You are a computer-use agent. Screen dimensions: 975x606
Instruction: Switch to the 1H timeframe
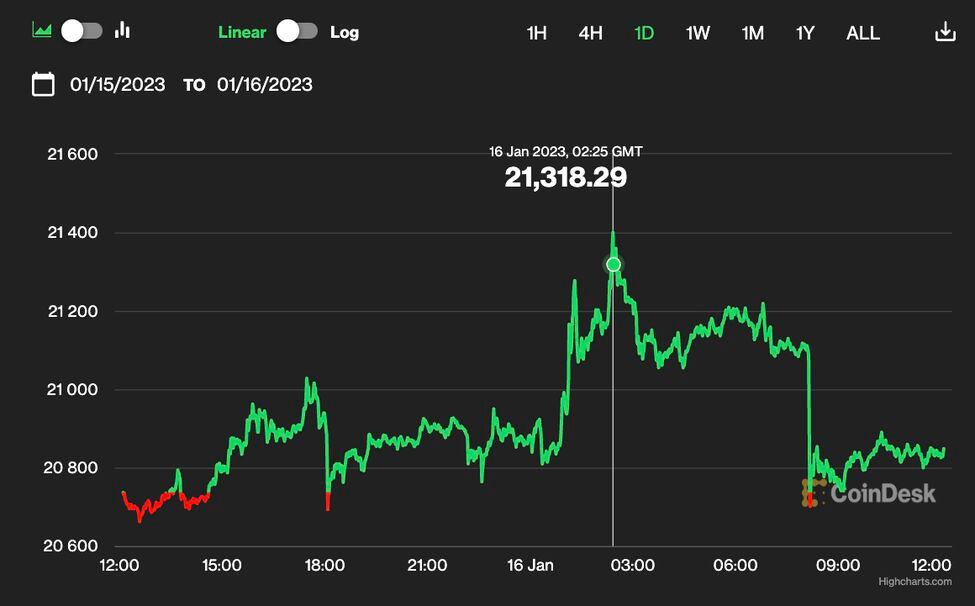[537, 33]
